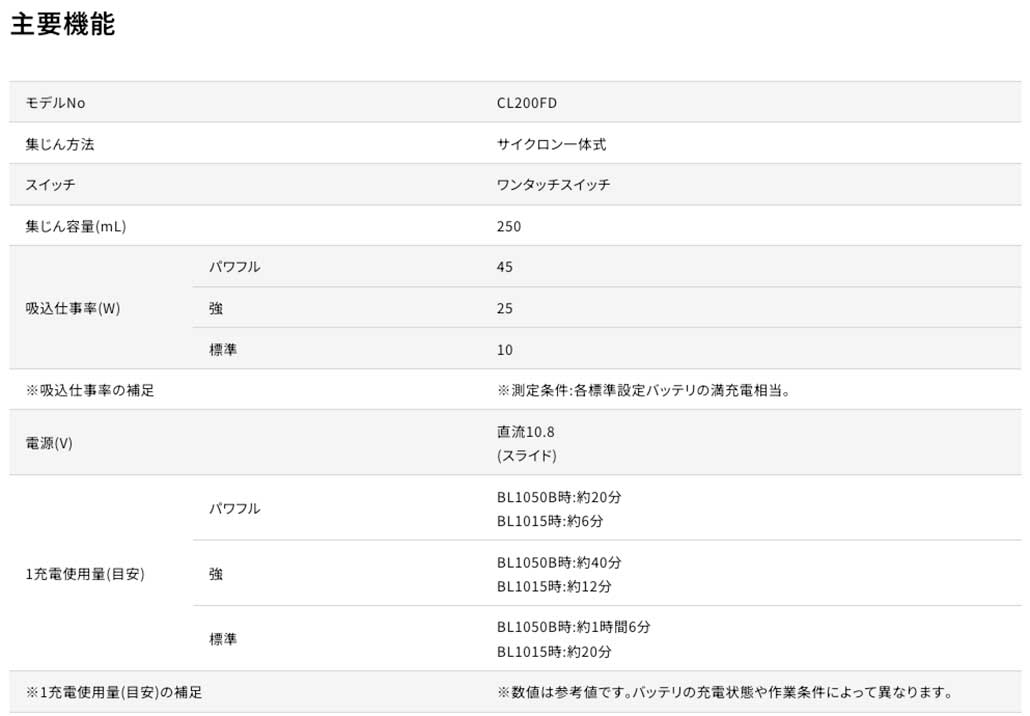Viewport: 1030px width, 716px height.
Task: Click the model number CL200FD
Action: (527, 103)
